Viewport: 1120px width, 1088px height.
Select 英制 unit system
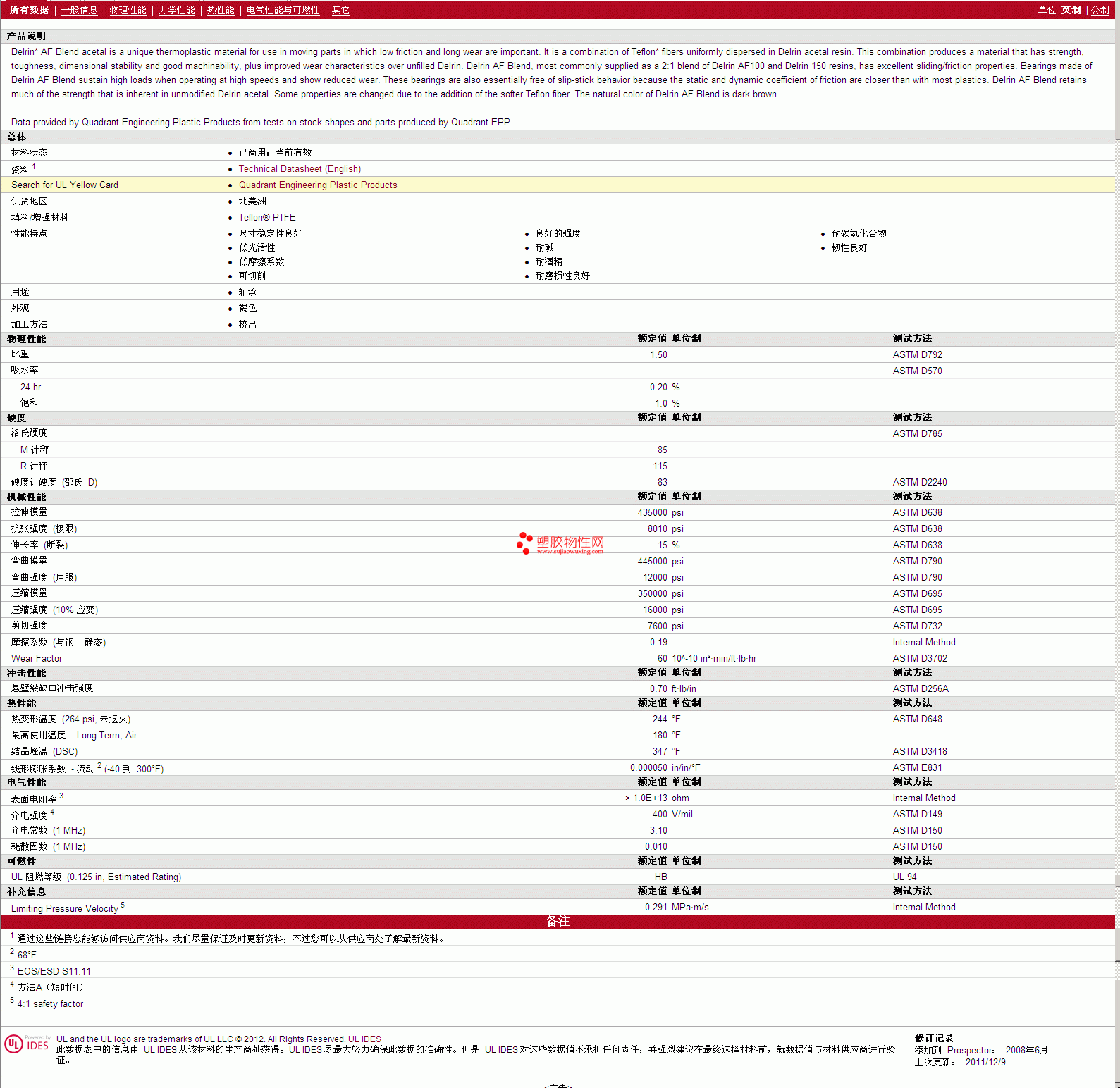tap(1071, 11)
